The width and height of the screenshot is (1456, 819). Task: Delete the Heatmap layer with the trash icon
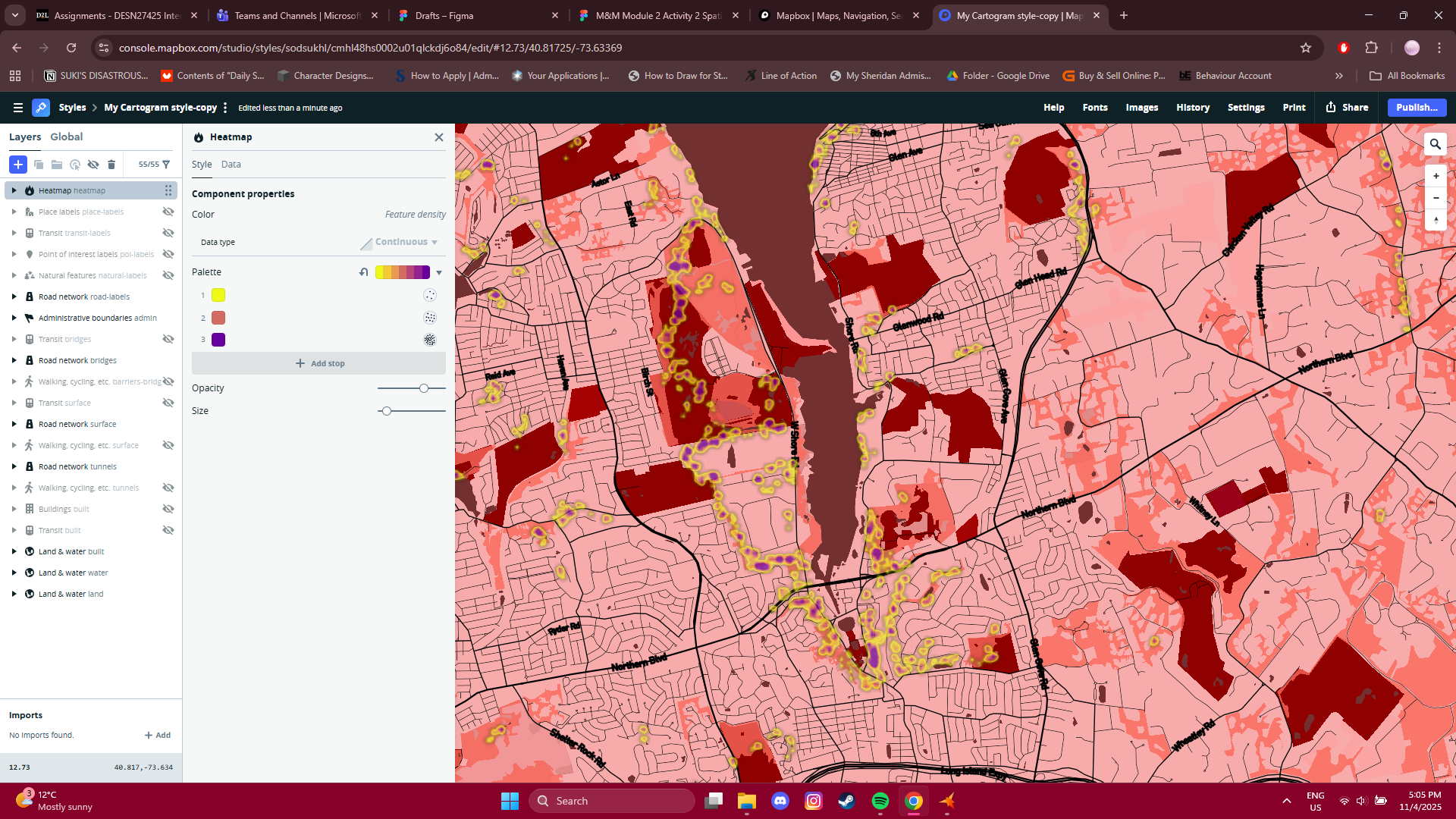coord(111,165)
